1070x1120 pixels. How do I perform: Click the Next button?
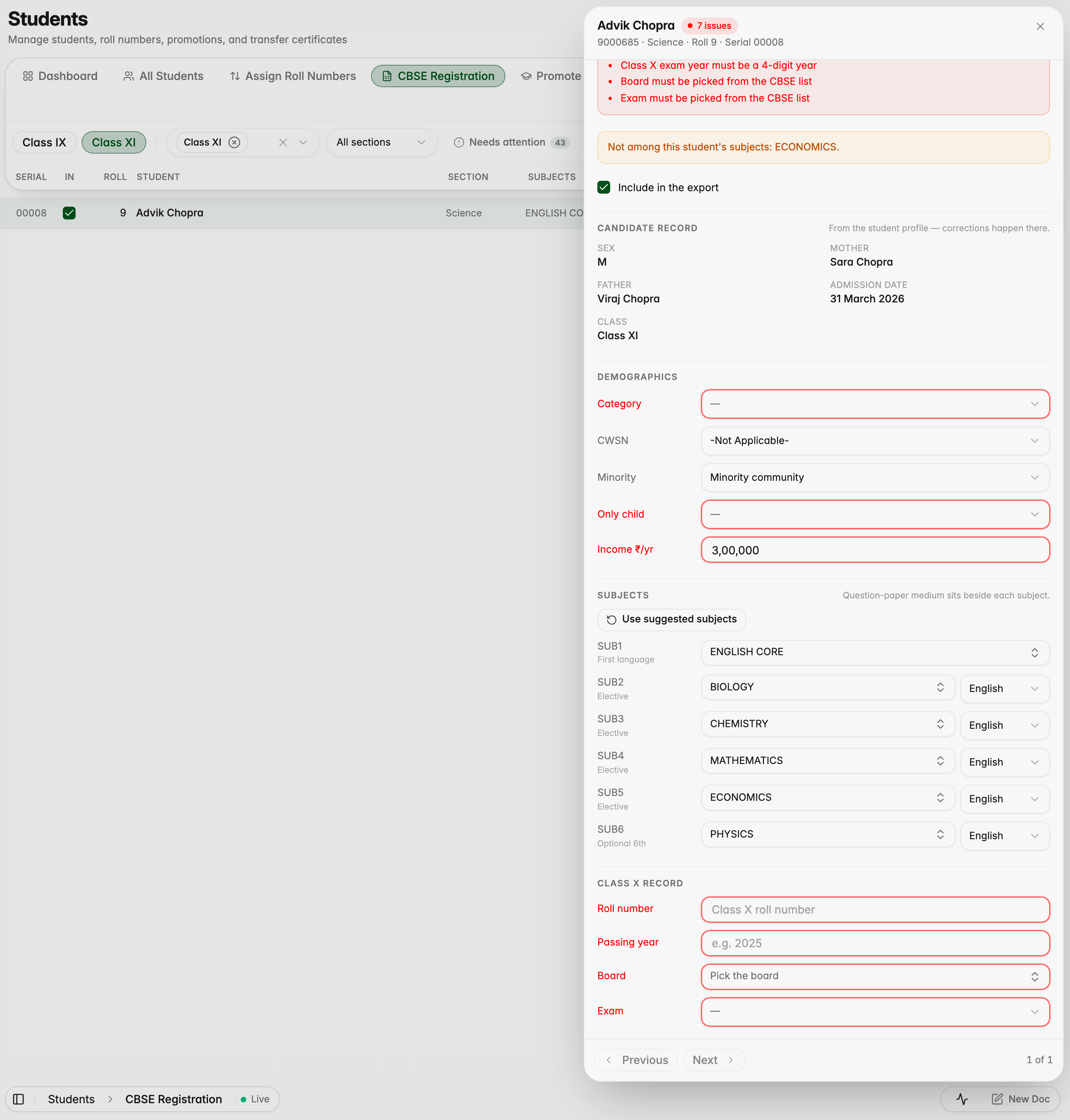tap(713, 1060)
